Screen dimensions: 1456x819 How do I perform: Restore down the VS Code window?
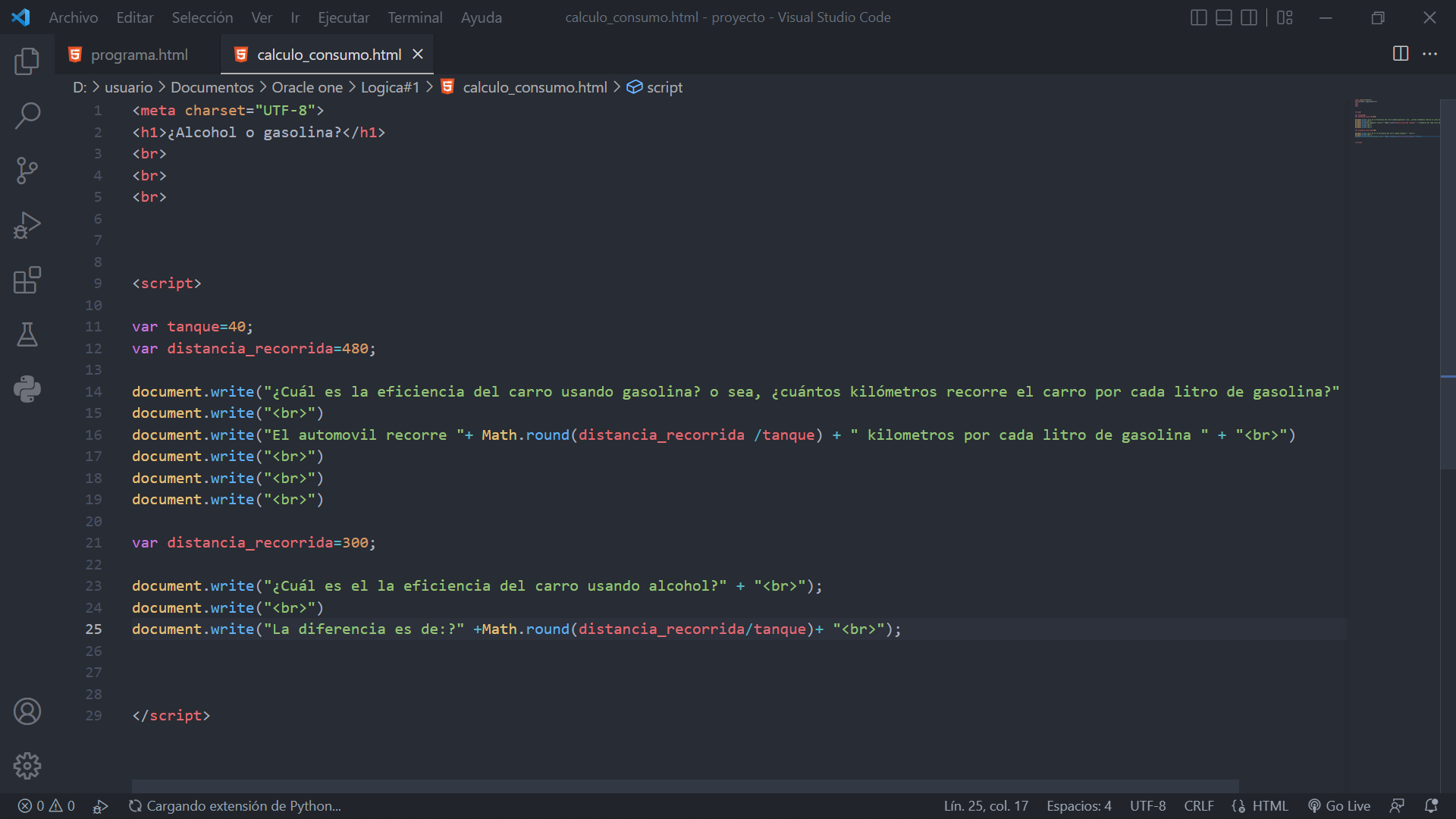click(1378, 17)
